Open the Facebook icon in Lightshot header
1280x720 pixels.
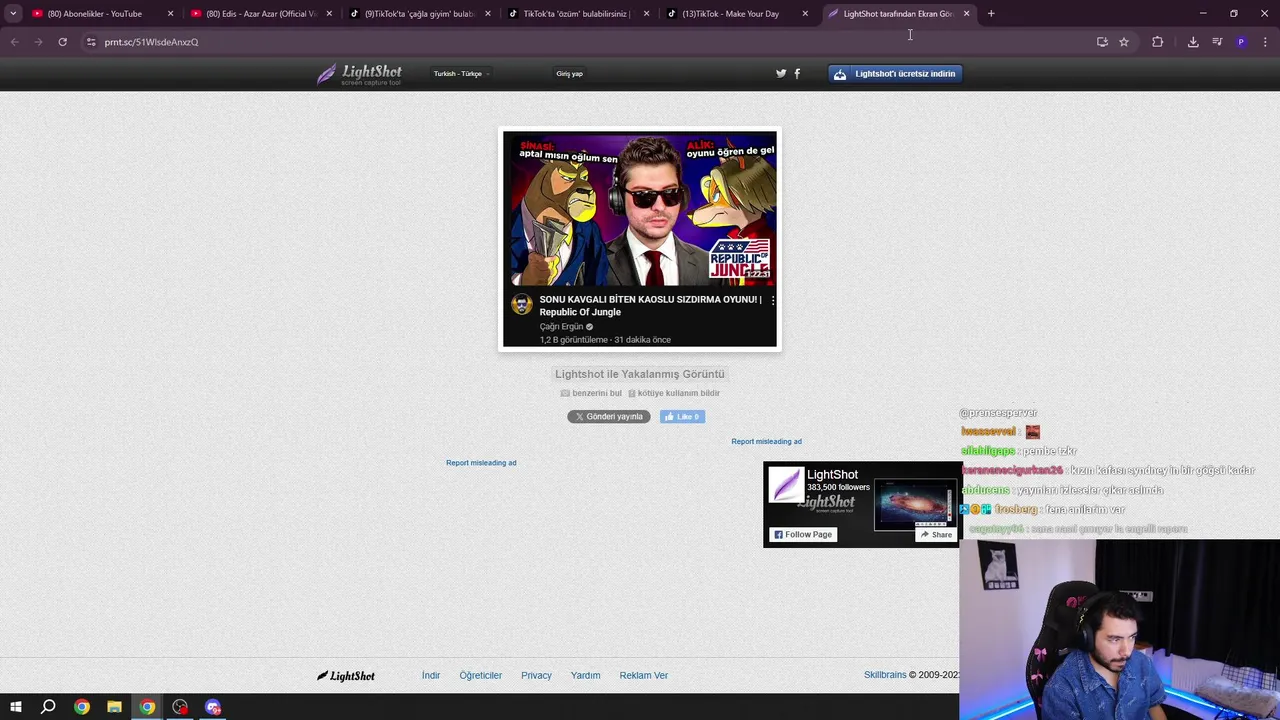click(797, 73)
